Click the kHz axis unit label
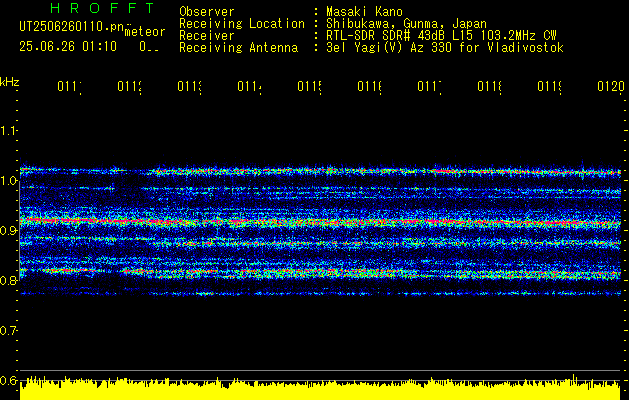The height and width of the screenshot is (400, 629). 10,83
